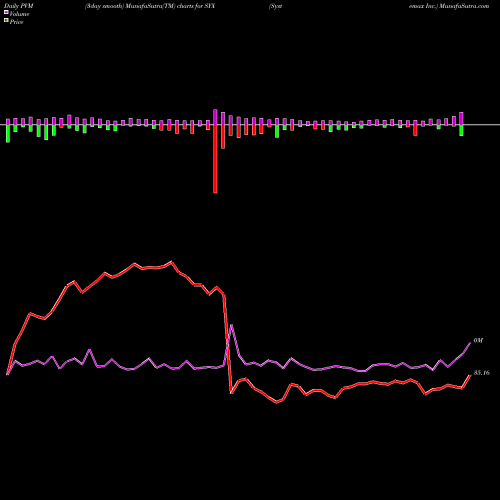Click the last green bar at right end
This screenshot has height=500, width=500.
461,130
